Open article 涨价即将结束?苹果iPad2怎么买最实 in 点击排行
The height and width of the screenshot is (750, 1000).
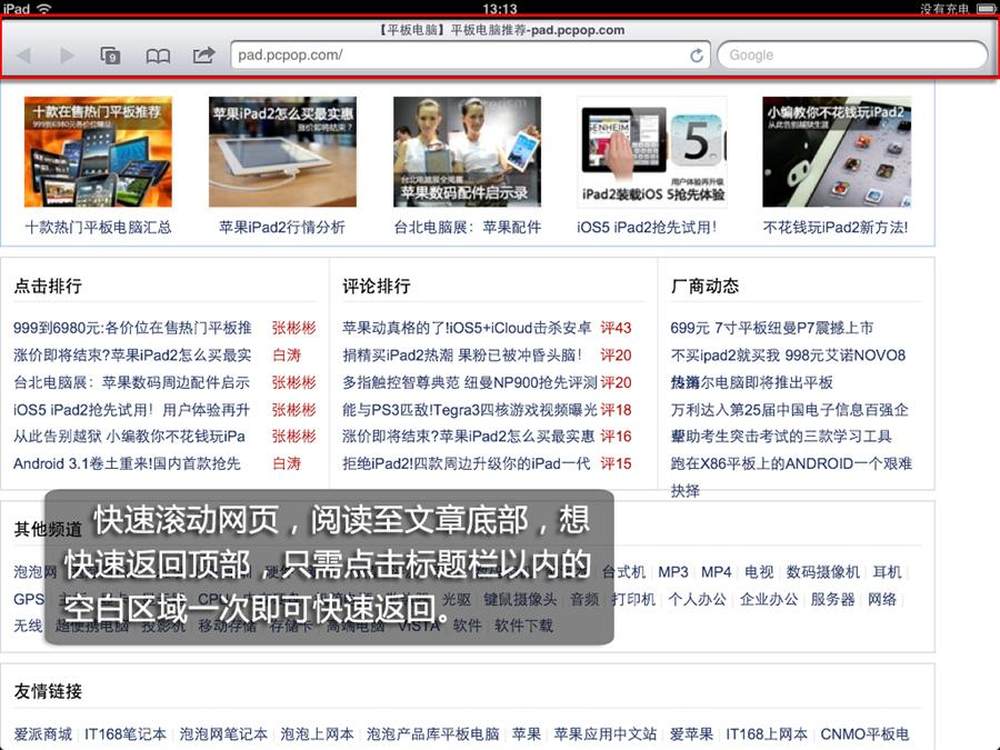click(x=133, y=355)
